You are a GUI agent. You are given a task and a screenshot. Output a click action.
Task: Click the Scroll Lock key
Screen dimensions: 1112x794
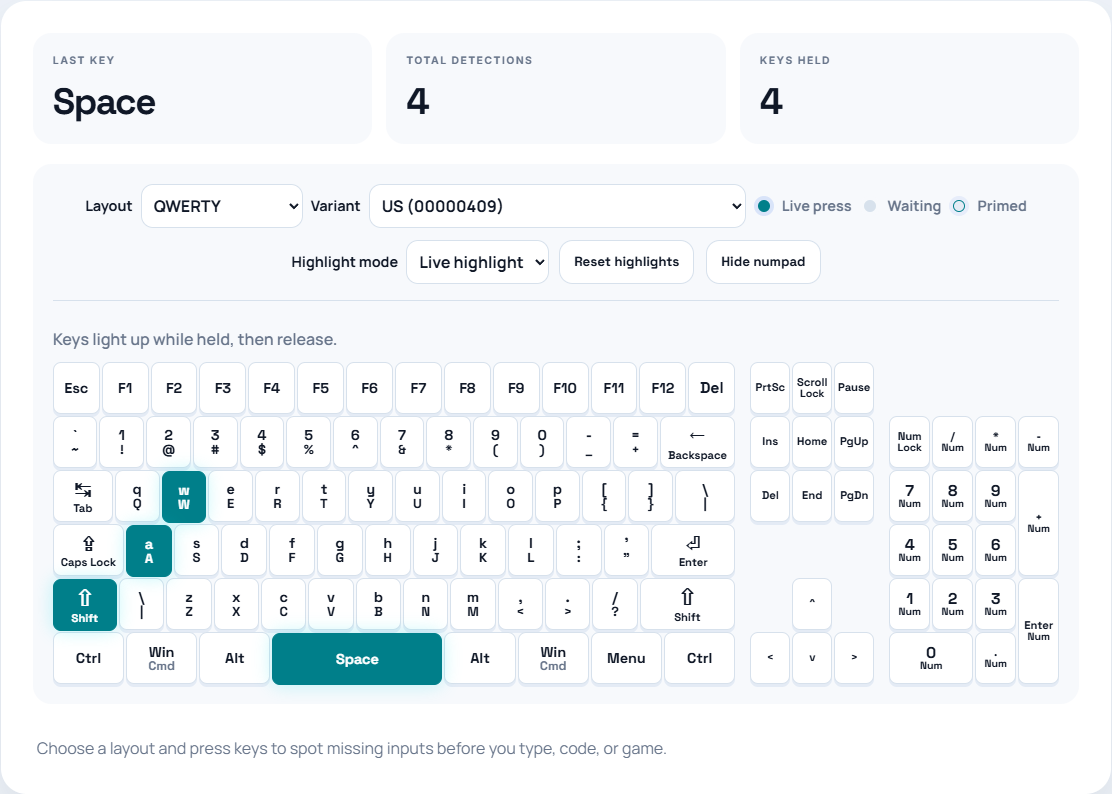pos(812,388)
